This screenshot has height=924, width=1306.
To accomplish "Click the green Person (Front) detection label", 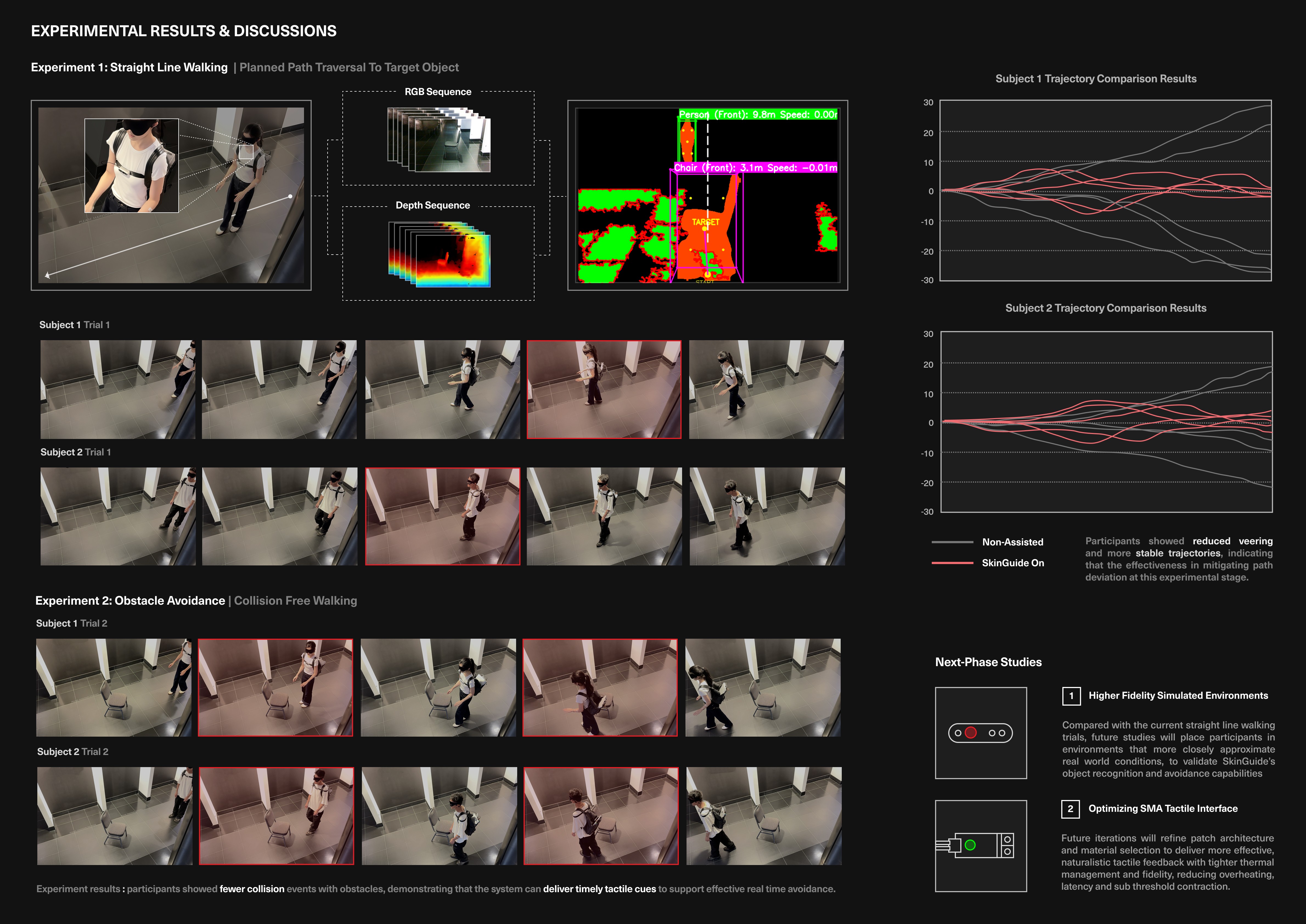I will coord(758,114).
